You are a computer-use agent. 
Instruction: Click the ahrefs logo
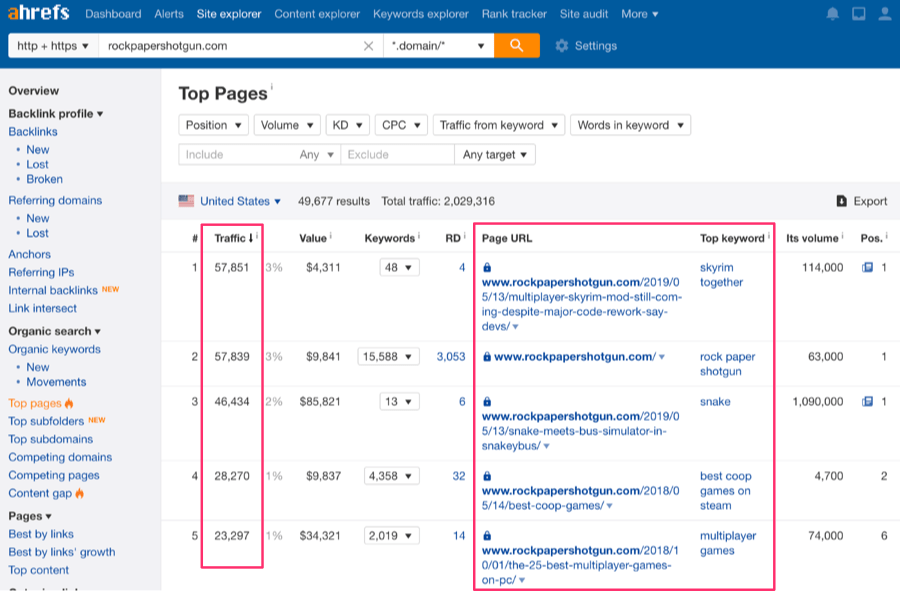click(x=38, y=13)
